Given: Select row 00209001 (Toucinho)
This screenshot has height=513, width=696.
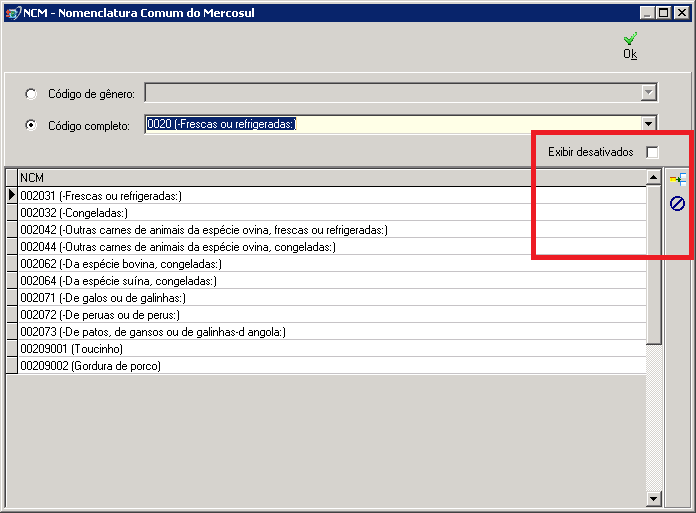Looking at the screenshot, I should [332, 349].
